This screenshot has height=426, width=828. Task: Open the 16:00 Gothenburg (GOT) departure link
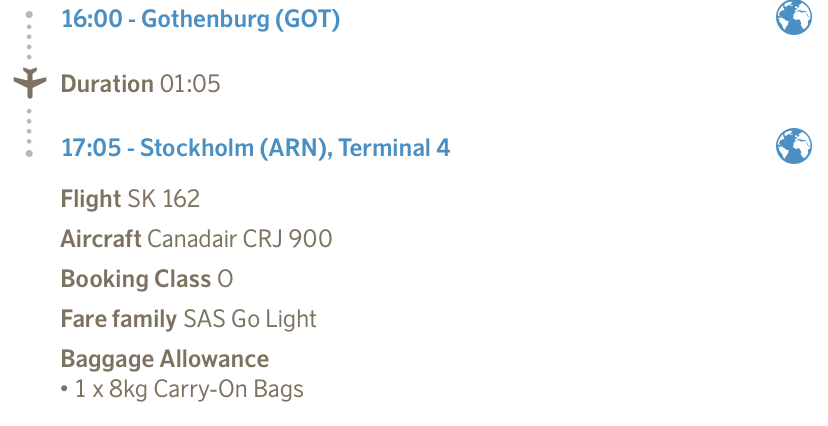[200, 19]
